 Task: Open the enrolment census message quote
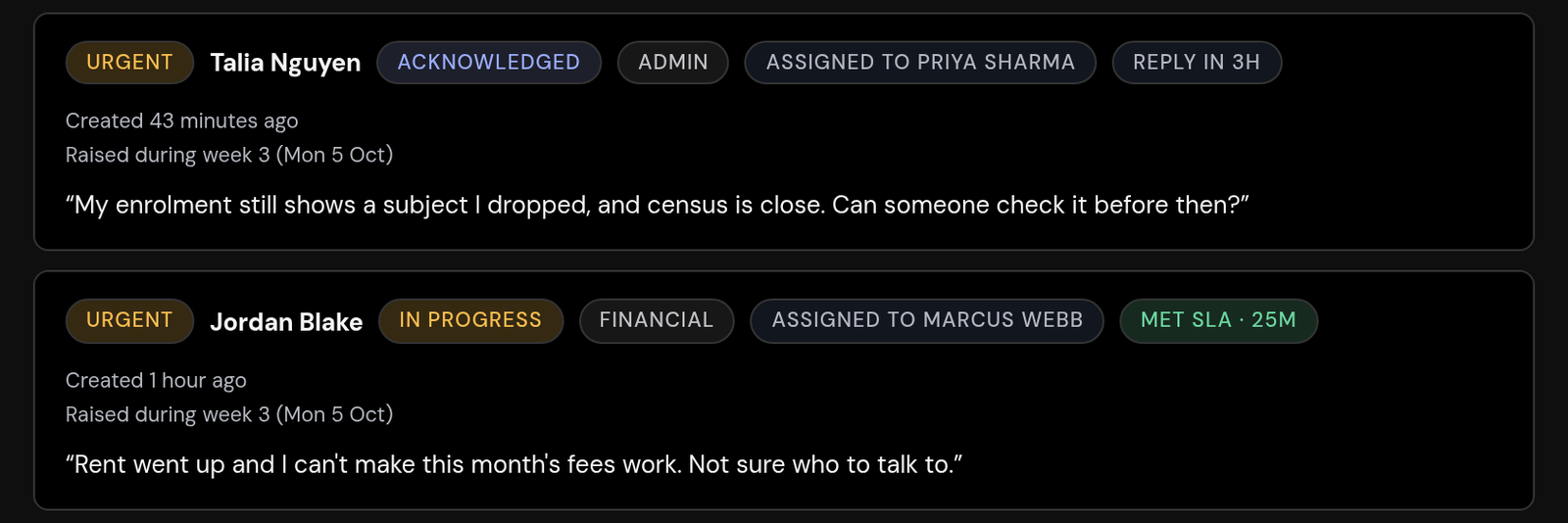tap(658, 205)
